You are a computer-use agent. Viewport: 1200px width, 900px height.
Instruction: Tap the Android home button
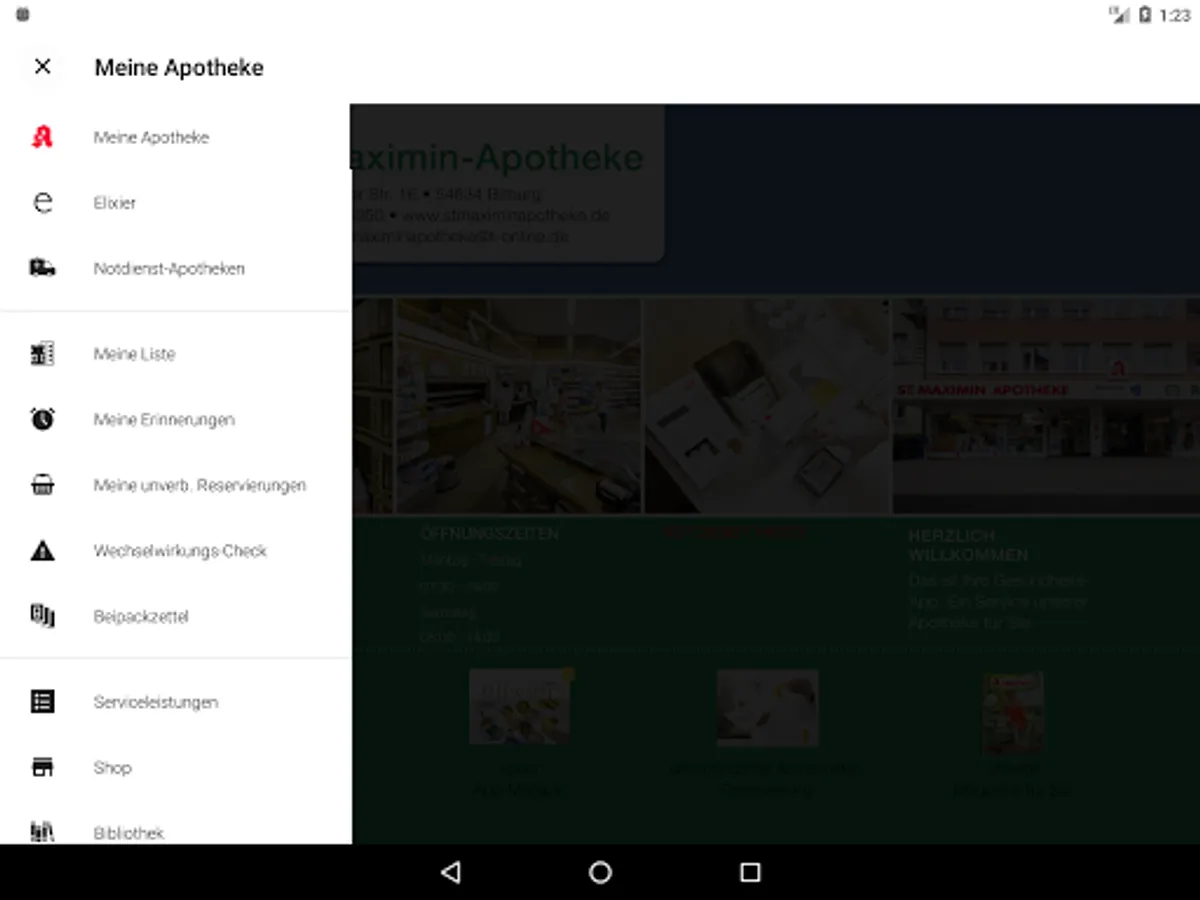coord(600,872)
